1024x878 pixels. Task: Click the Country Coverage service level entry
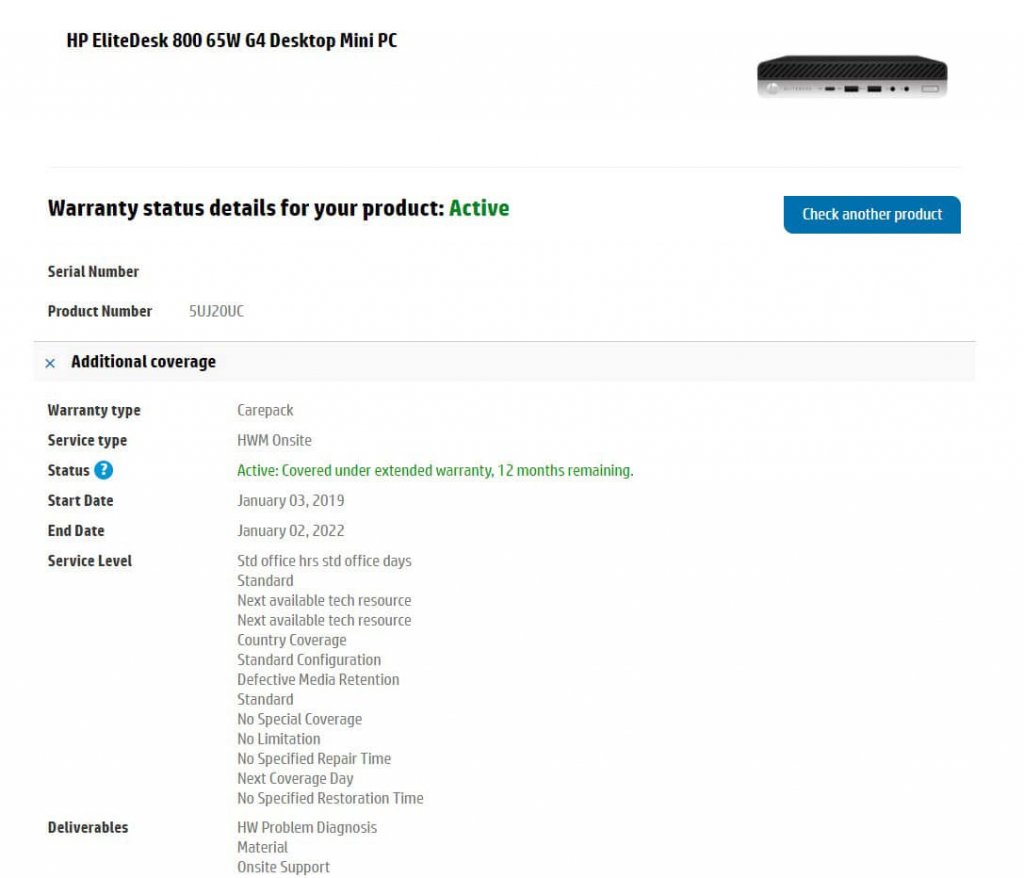[x=291, y=640]
